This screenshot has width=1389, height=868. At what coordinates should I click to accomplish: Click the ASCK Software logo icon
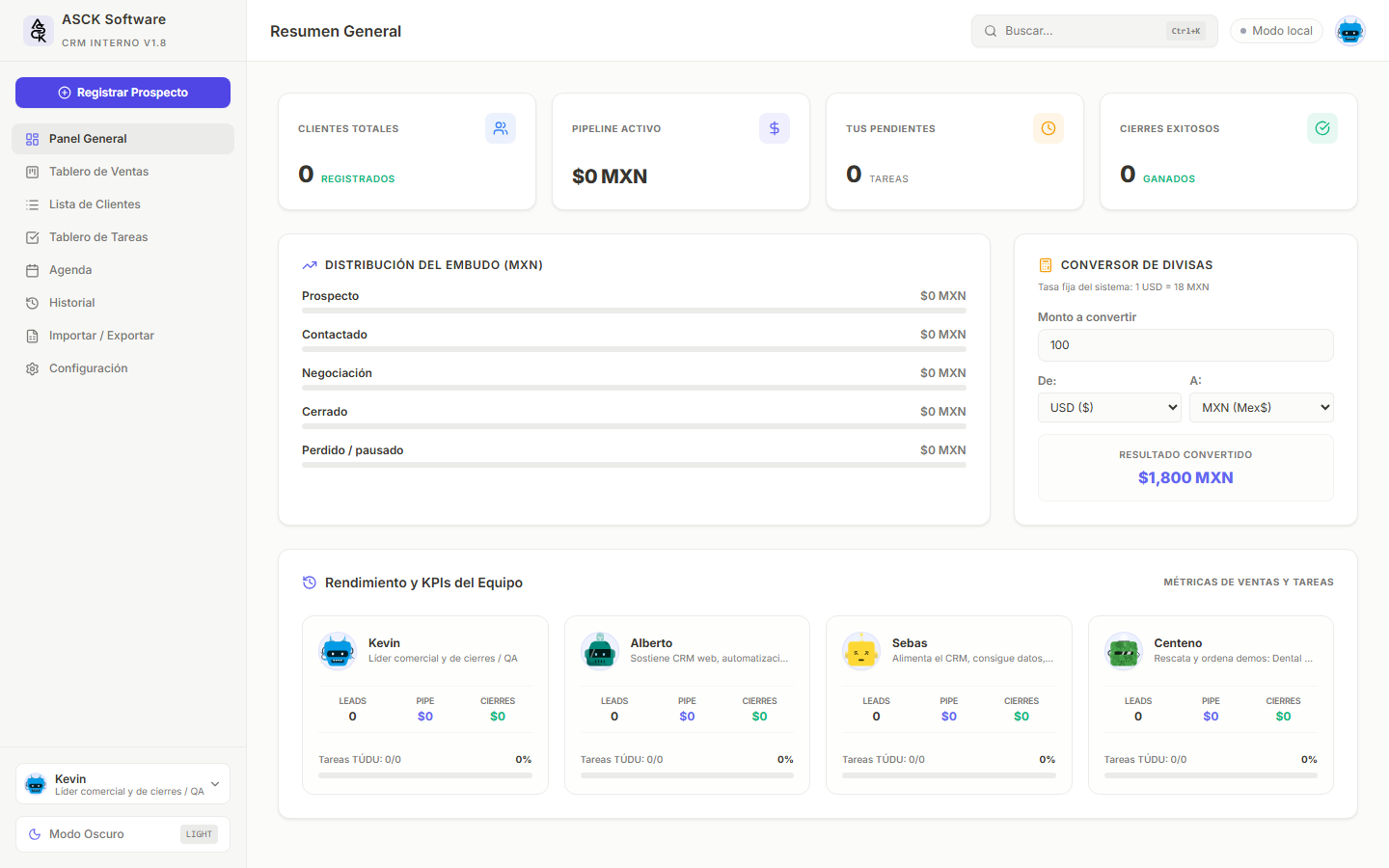(x=39, y=31)
